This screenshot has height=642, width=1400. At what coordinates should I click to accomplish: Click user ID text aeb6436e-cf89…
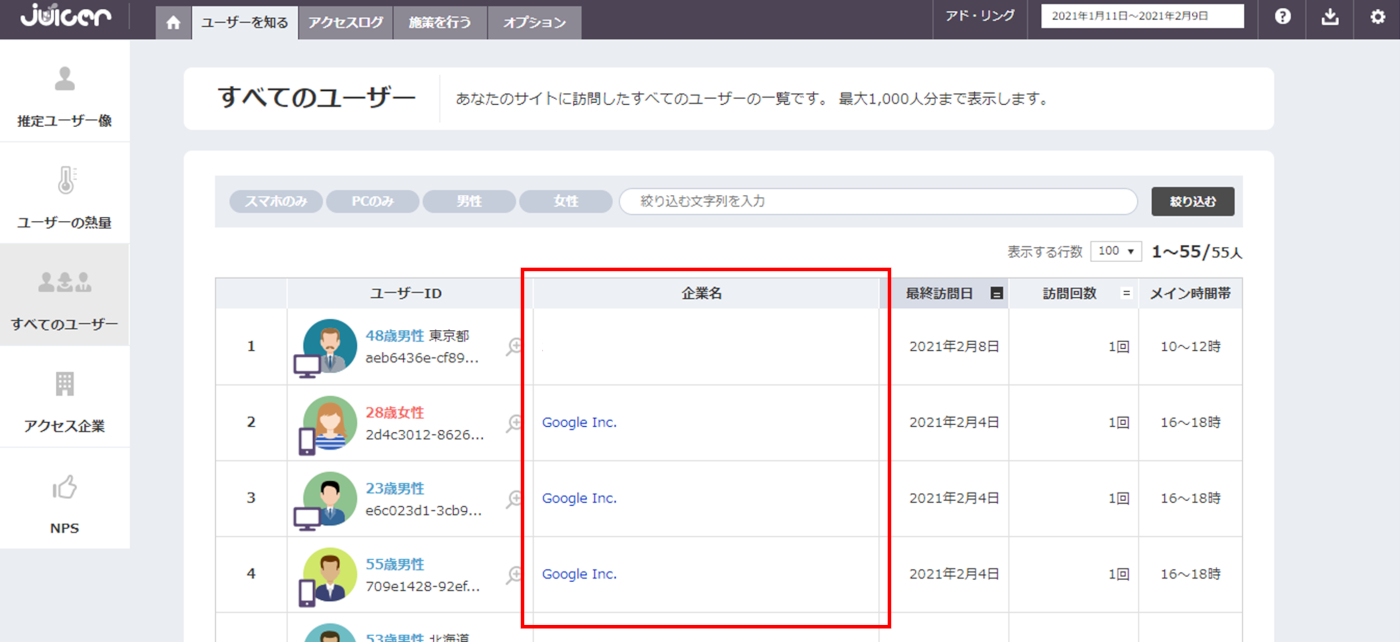pos(423,358)
